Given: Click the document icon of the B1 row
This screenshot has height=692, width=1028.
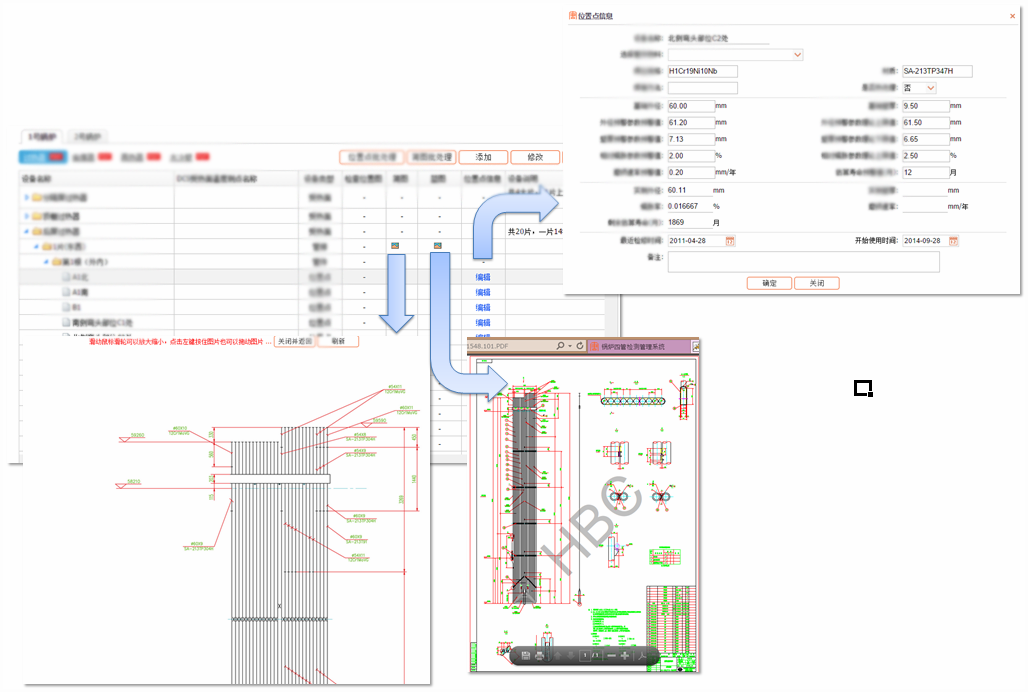Looking at the screenshot, I should [66, 307].
